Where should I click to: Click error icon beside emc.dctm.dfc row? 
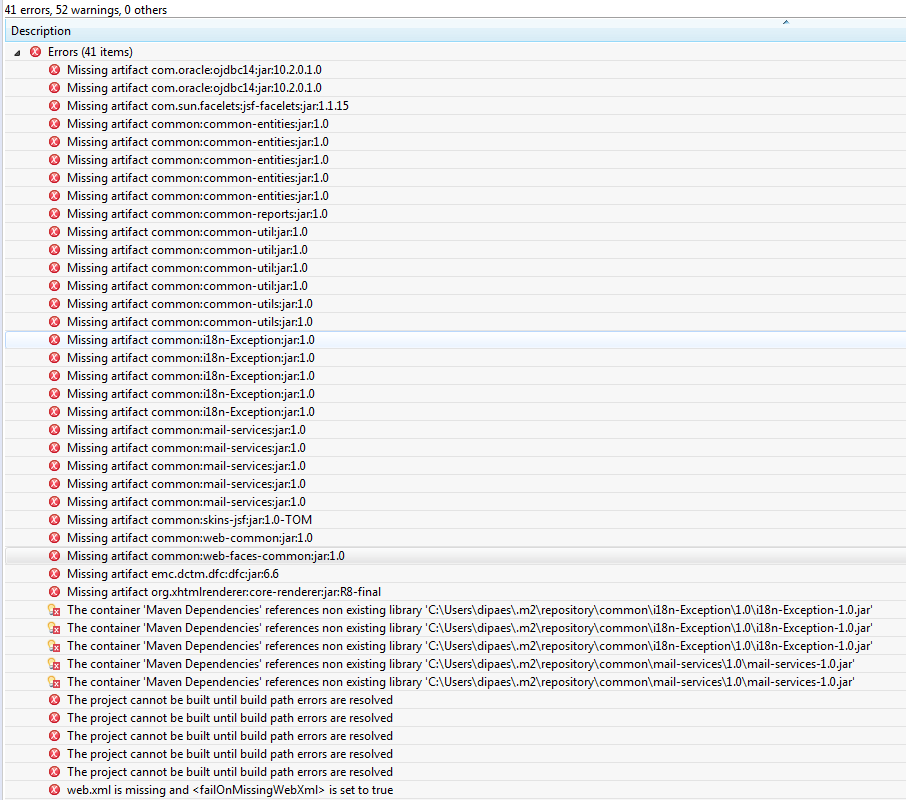[x=54, y=574]
